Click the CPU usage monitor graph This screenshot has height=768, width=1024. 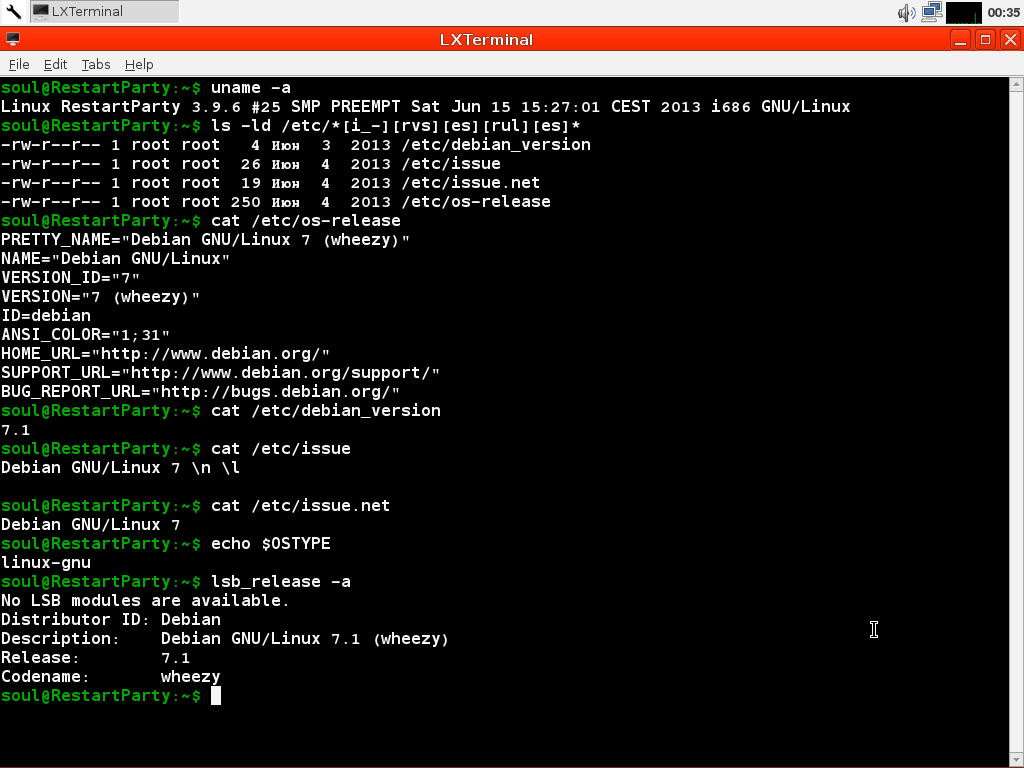click(964, 12)
